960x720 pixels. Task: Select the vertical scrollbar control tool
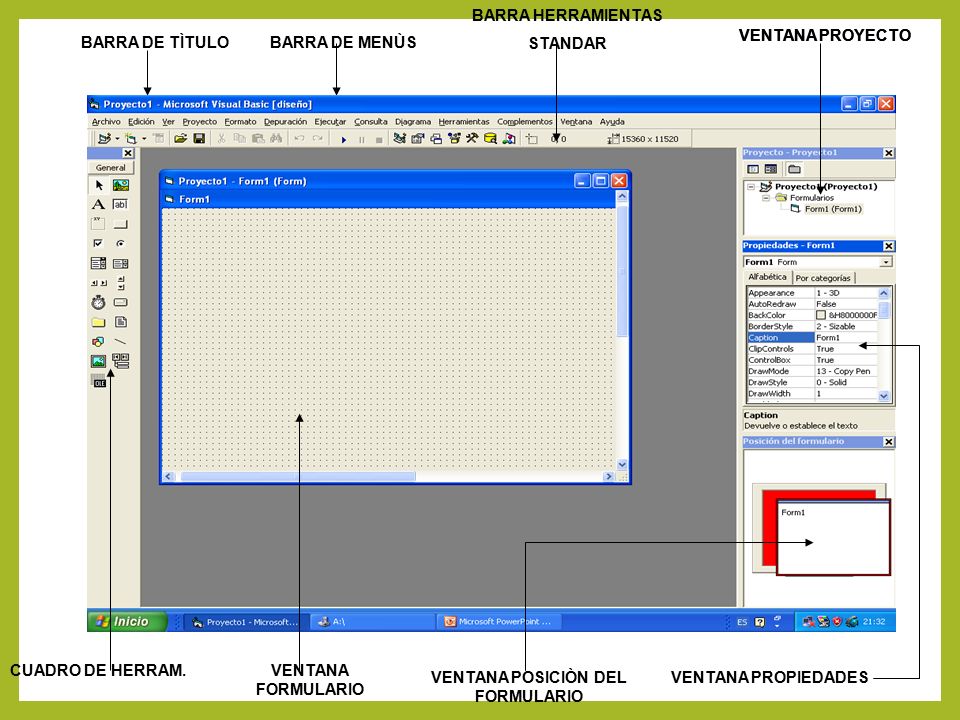pos(121,283)
